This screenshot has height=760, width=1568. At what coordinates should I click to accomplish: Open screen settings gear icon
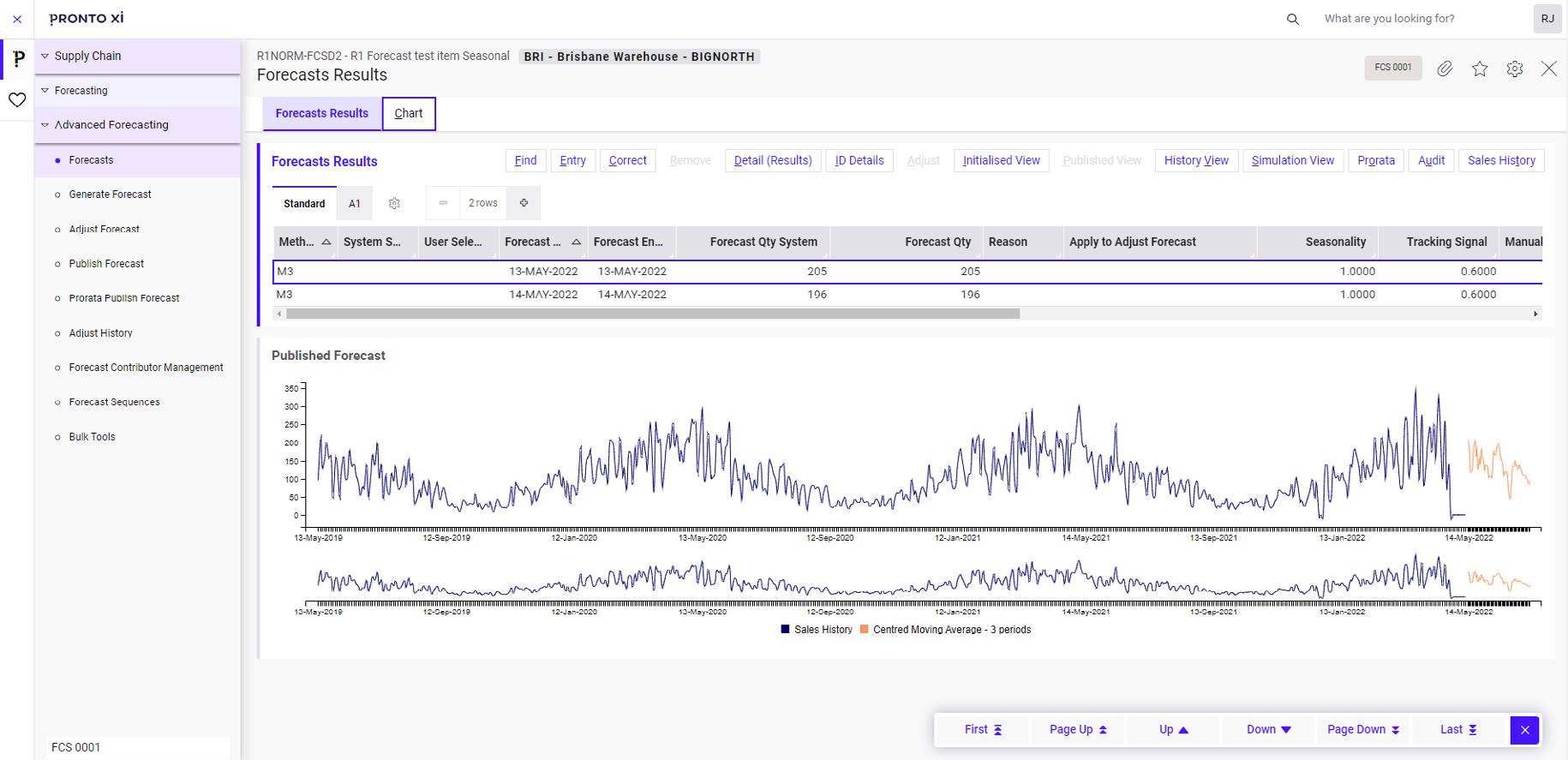(1515, 69)
